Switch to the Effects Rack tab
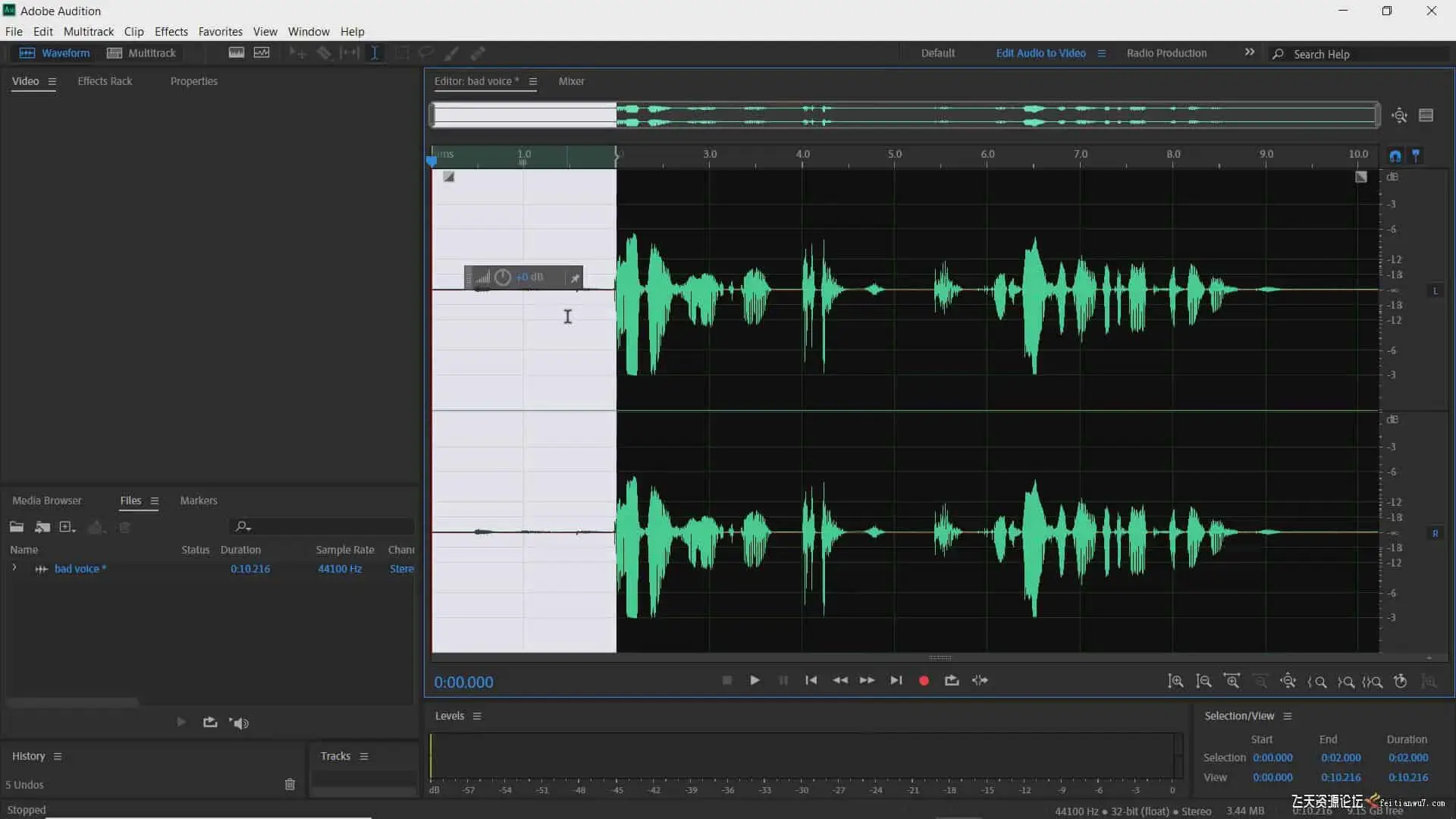Screen dimensions: 1456x819 tap(105, 81)
